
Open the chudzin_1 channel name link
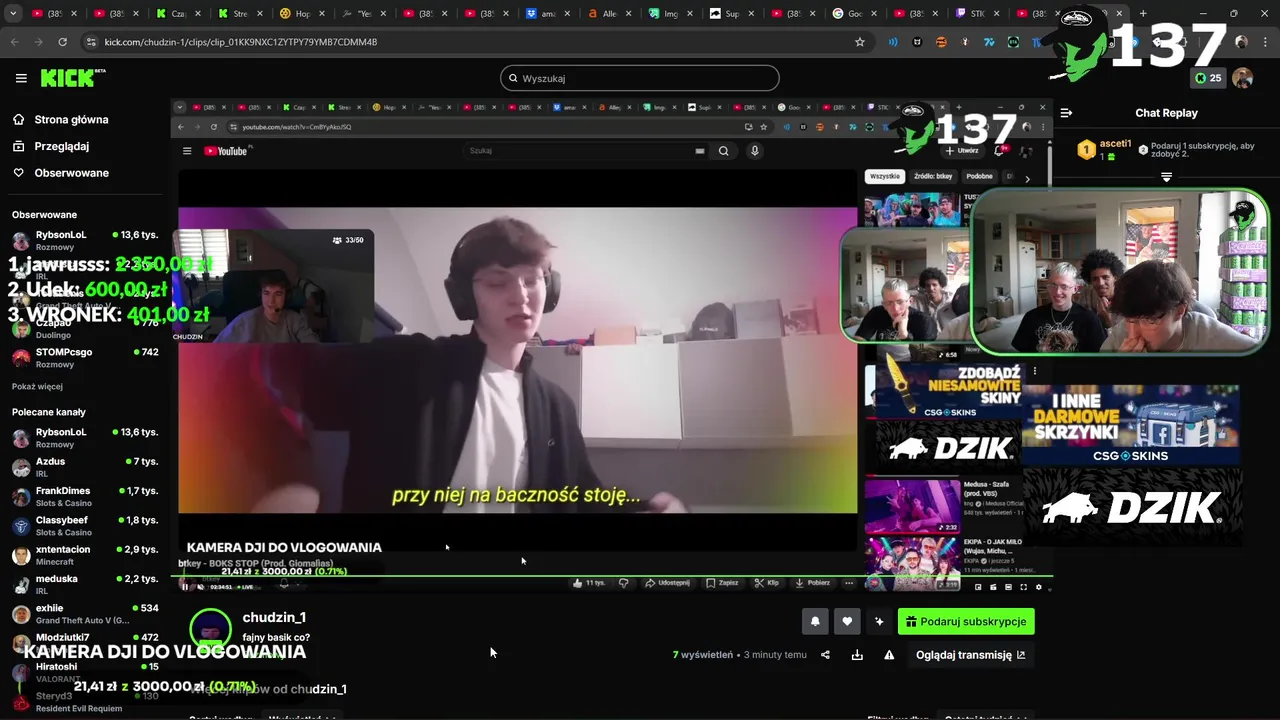[274, 617]
